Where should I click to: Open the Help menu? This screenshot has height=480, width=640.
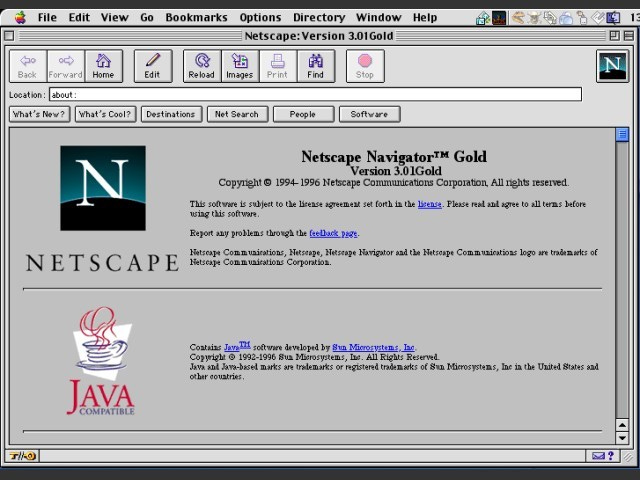(x=424, y=18)
